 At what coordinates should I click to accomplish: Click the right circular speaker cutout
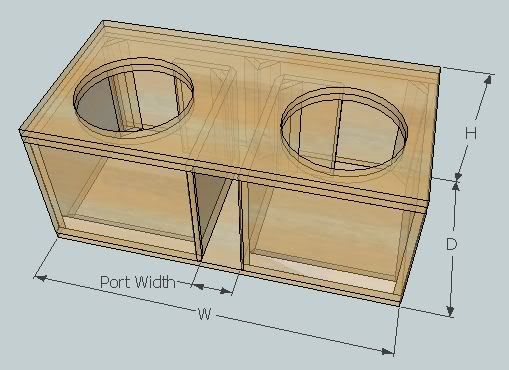[344, 131]
